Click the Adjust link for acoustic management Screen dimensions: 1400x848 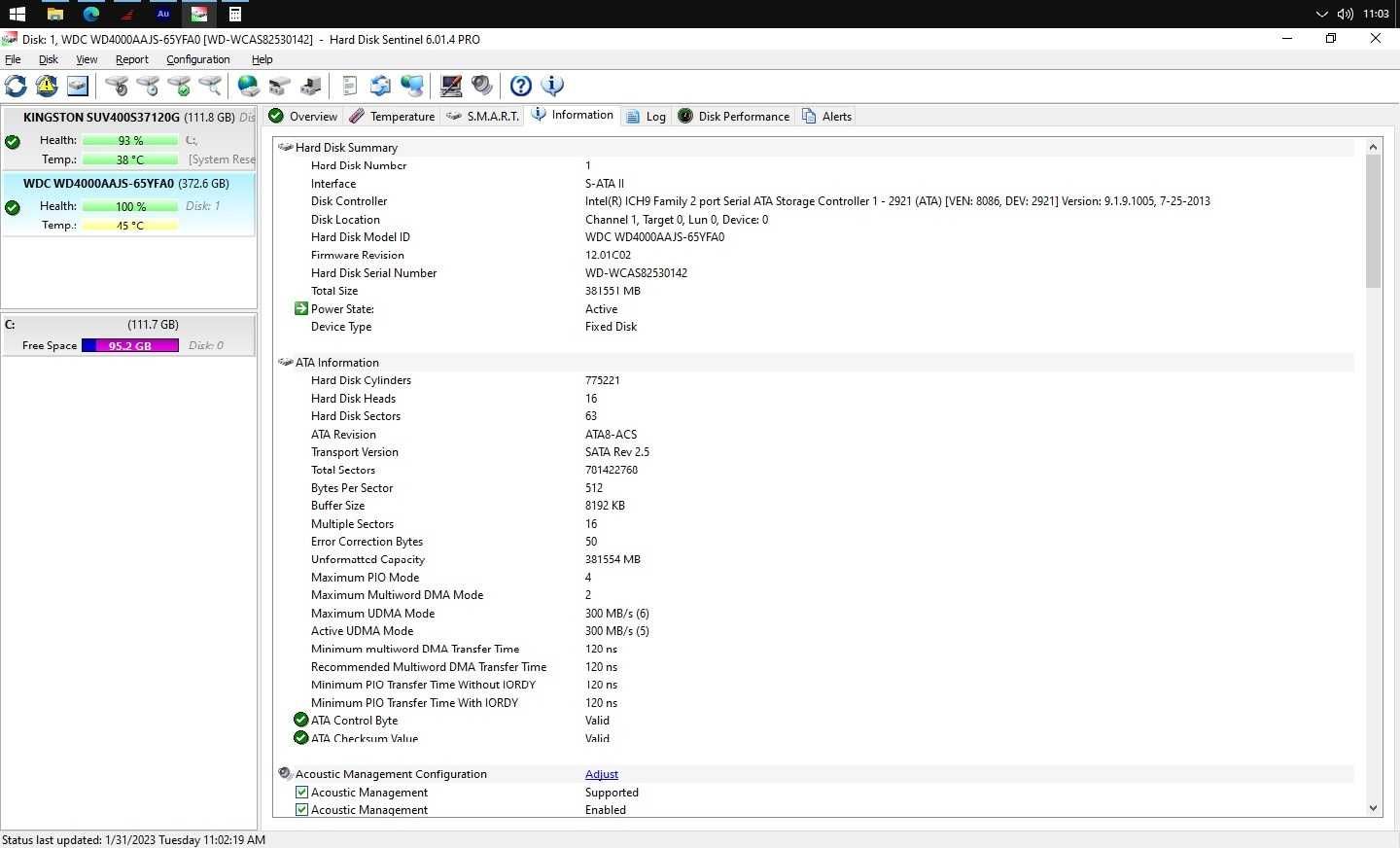(x=602, y=774)
